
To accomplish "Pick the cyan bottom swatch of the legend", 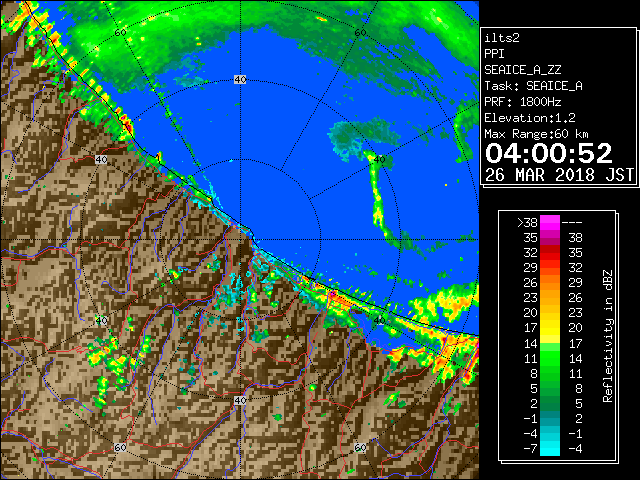I will pyautogui.click(x=550, y=449).
